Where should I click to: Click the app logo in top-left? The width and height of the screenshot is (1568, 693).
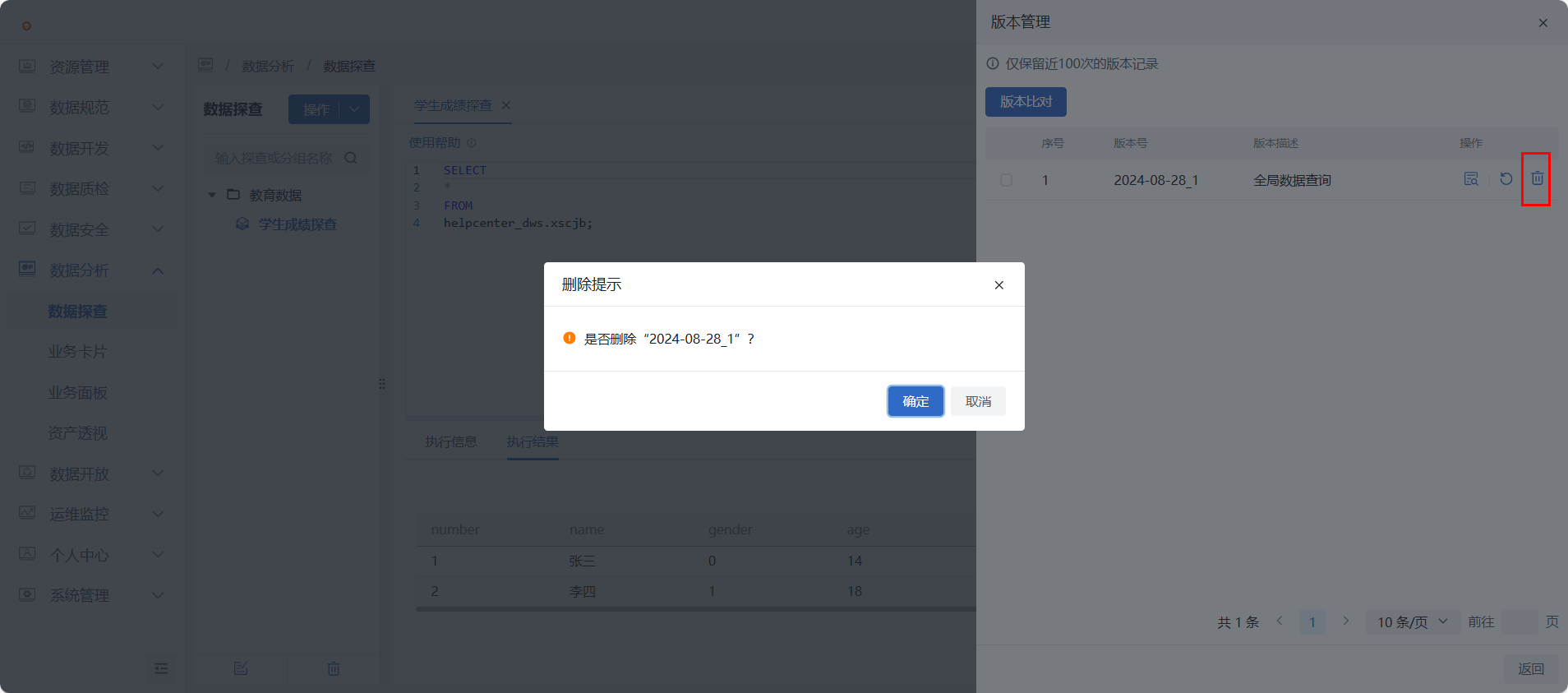click(26, 25)
